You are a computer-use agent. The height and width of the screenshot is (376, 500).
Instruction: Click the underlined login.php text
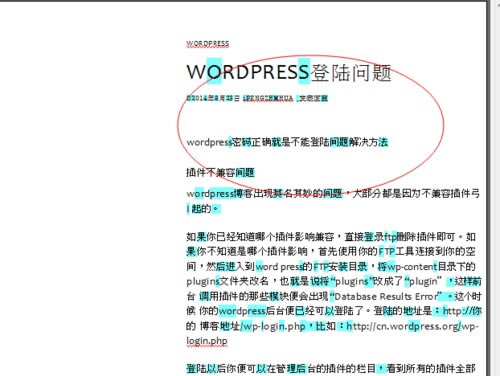tap(207, 341)
